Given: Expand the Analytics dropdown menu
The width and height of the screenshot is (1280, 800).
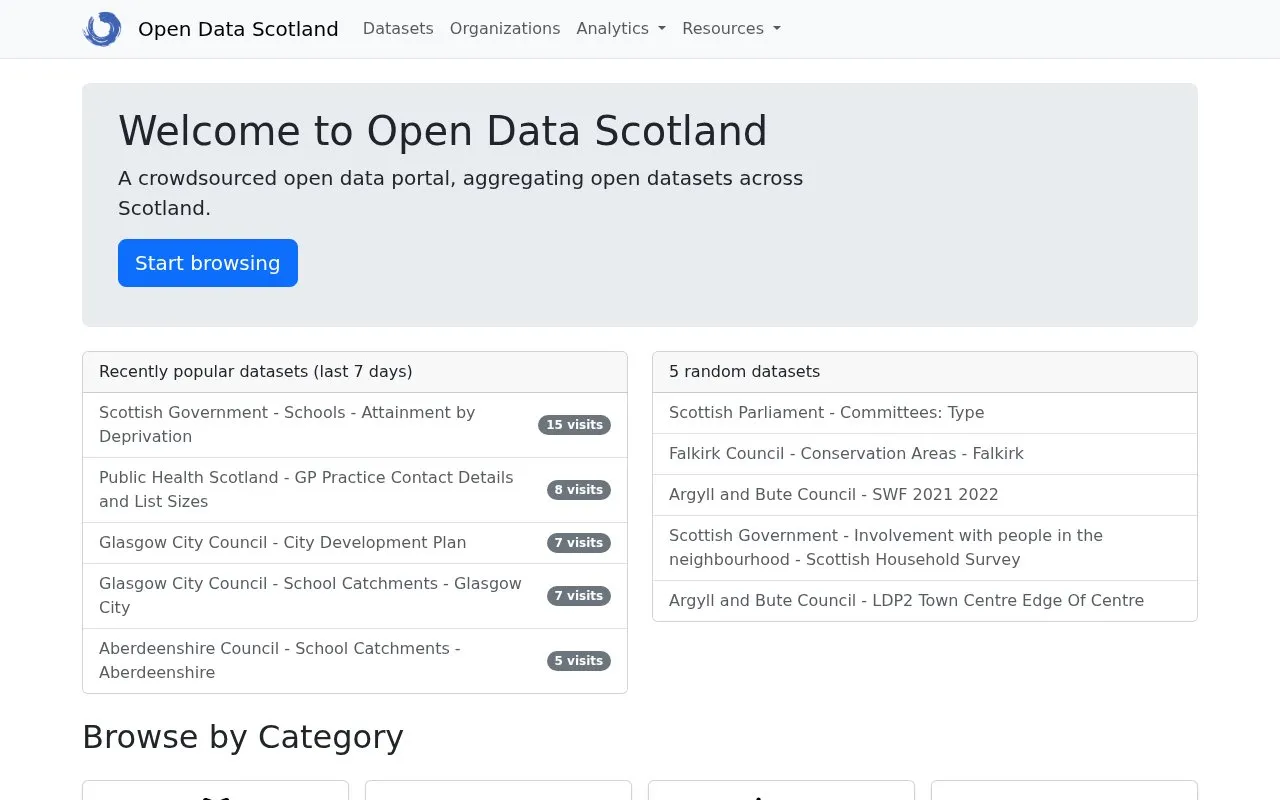Looking at the screenshot, I should 621,29.
